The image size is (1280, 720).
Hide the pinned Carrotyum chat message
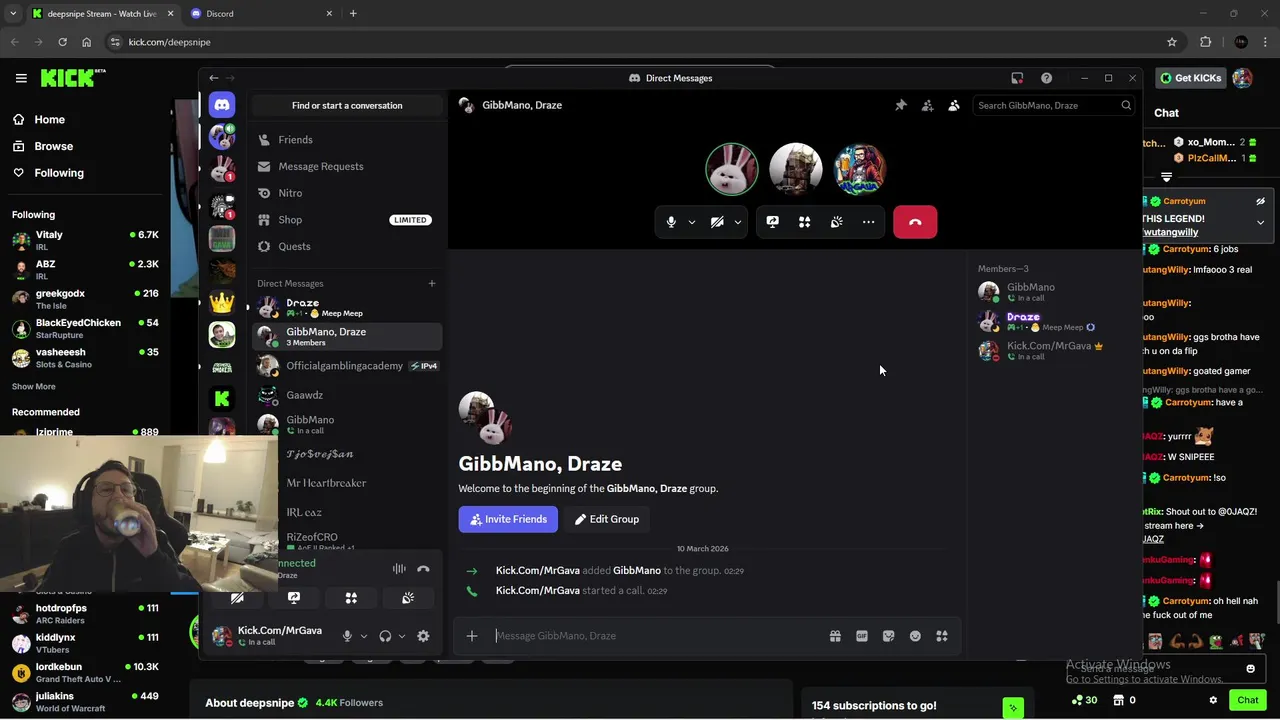(1260, 202)
